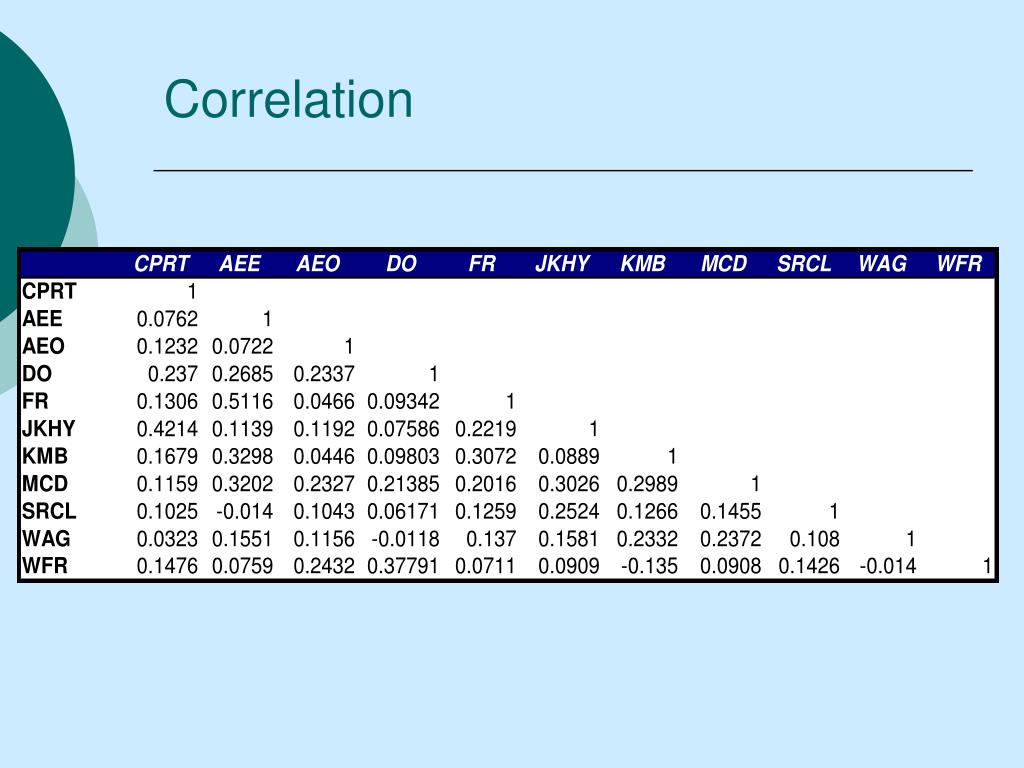Select the cell showing 0.3202

[x=242, y=483]
